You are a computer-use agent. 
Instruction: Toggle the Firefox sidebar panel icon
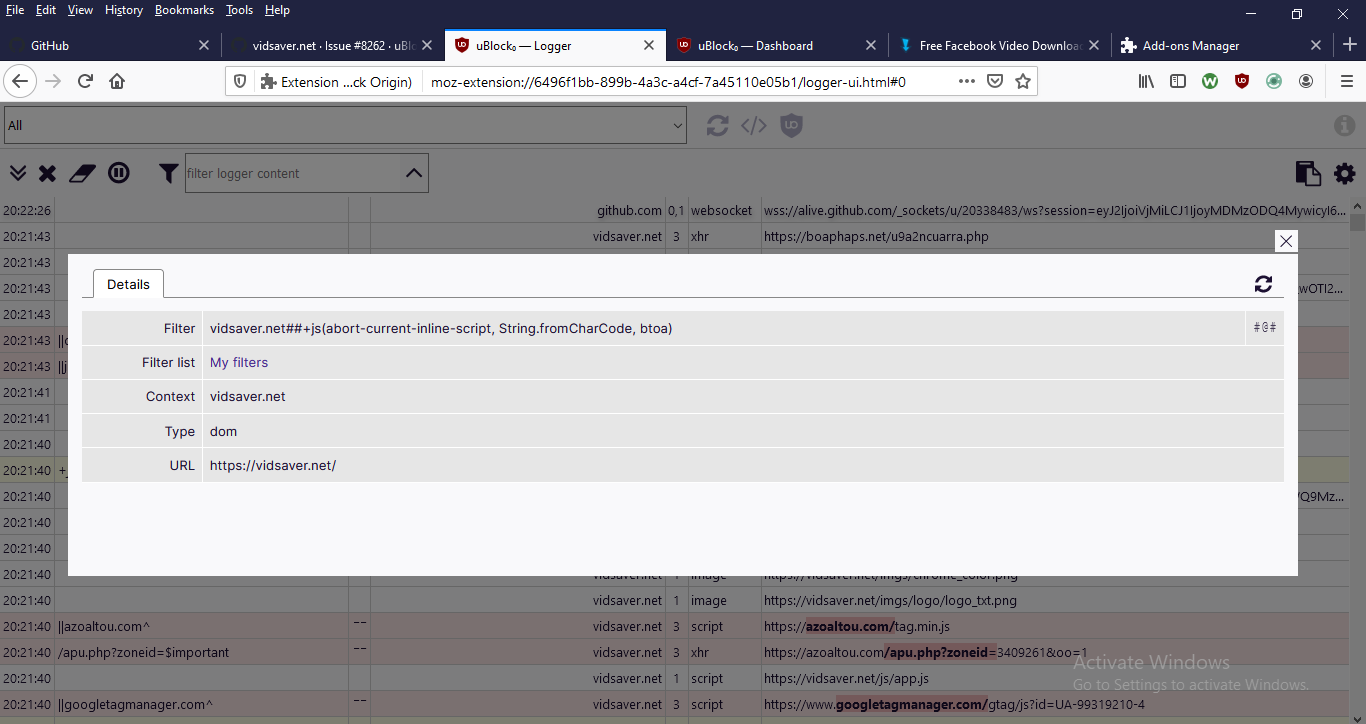click(1178, 81)
